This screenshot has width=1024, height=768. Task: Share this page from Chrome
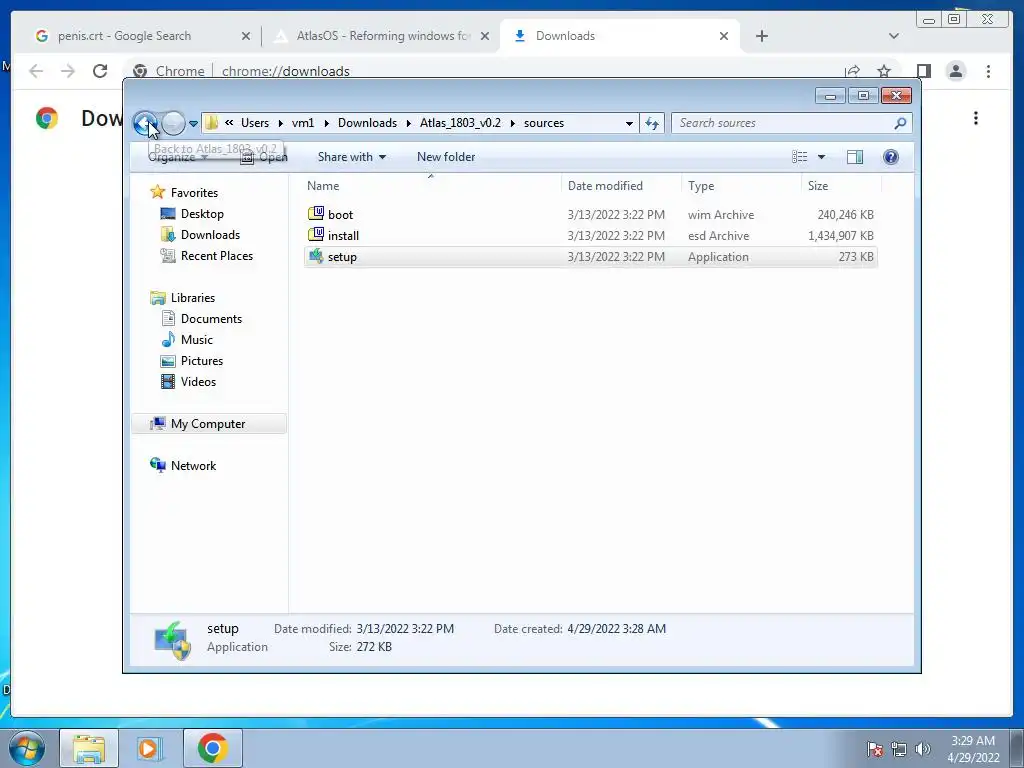click(852, 71)
